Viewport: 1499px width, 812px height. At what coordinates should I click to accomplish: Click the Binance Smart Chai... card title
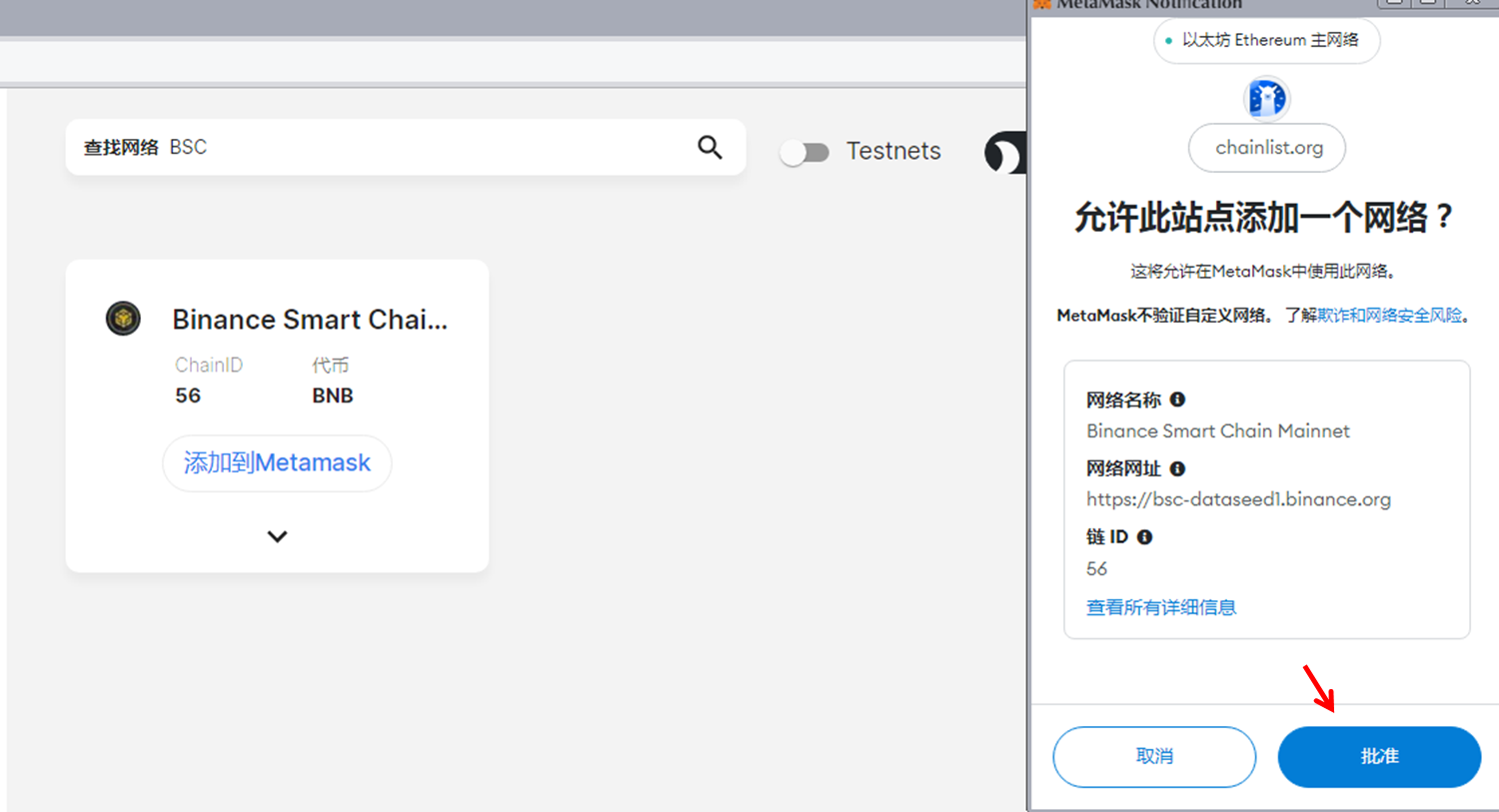(310, 320)
